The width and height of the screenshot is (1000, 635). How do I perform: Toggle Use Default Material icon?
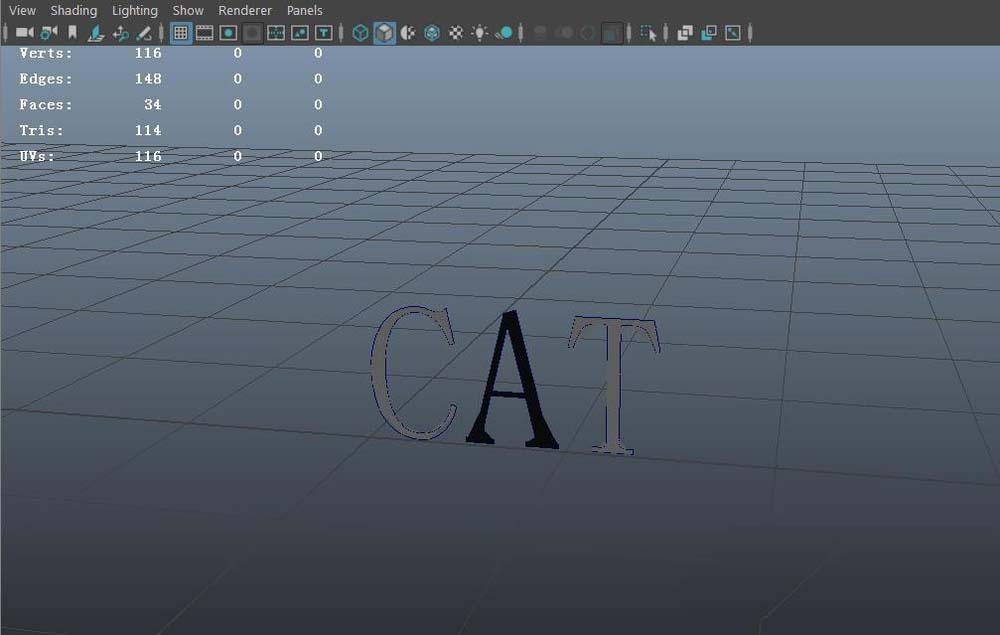coord(408,33)
